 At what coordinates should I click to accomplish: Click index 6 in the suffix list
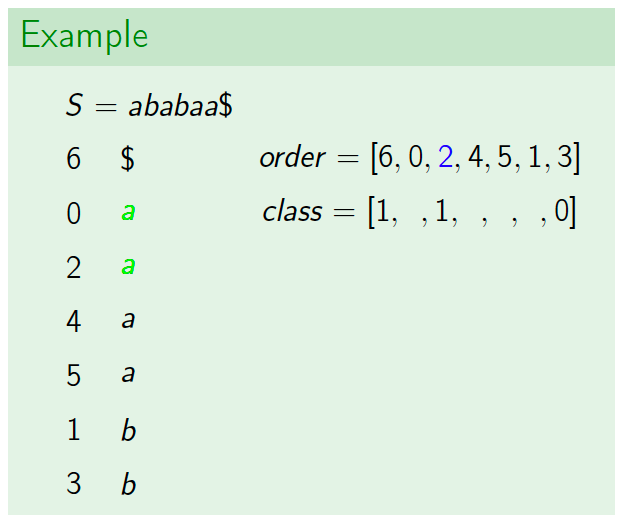point(73,159)
